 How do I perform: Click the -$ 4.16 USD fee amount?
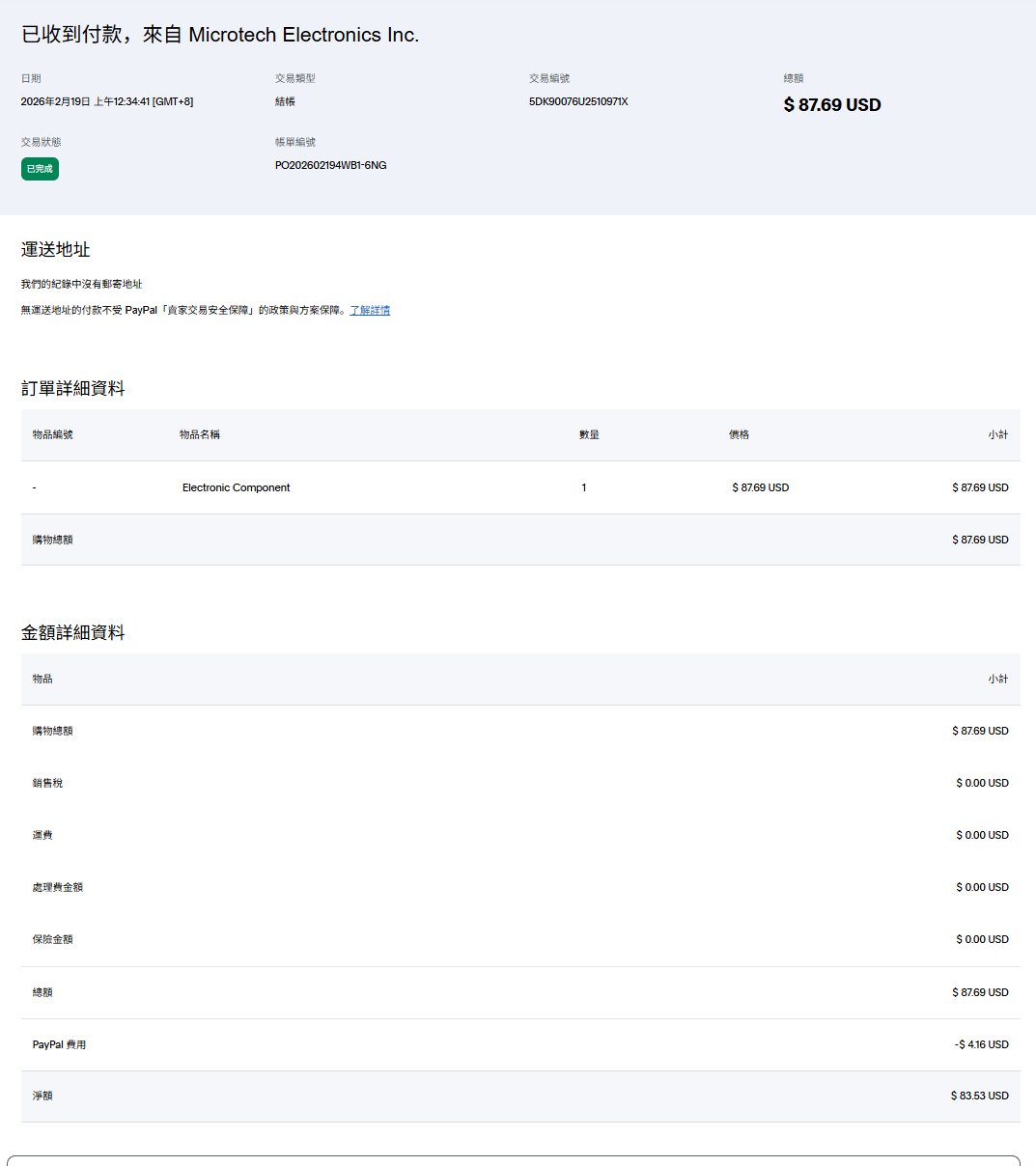(x=981, y=1044)
